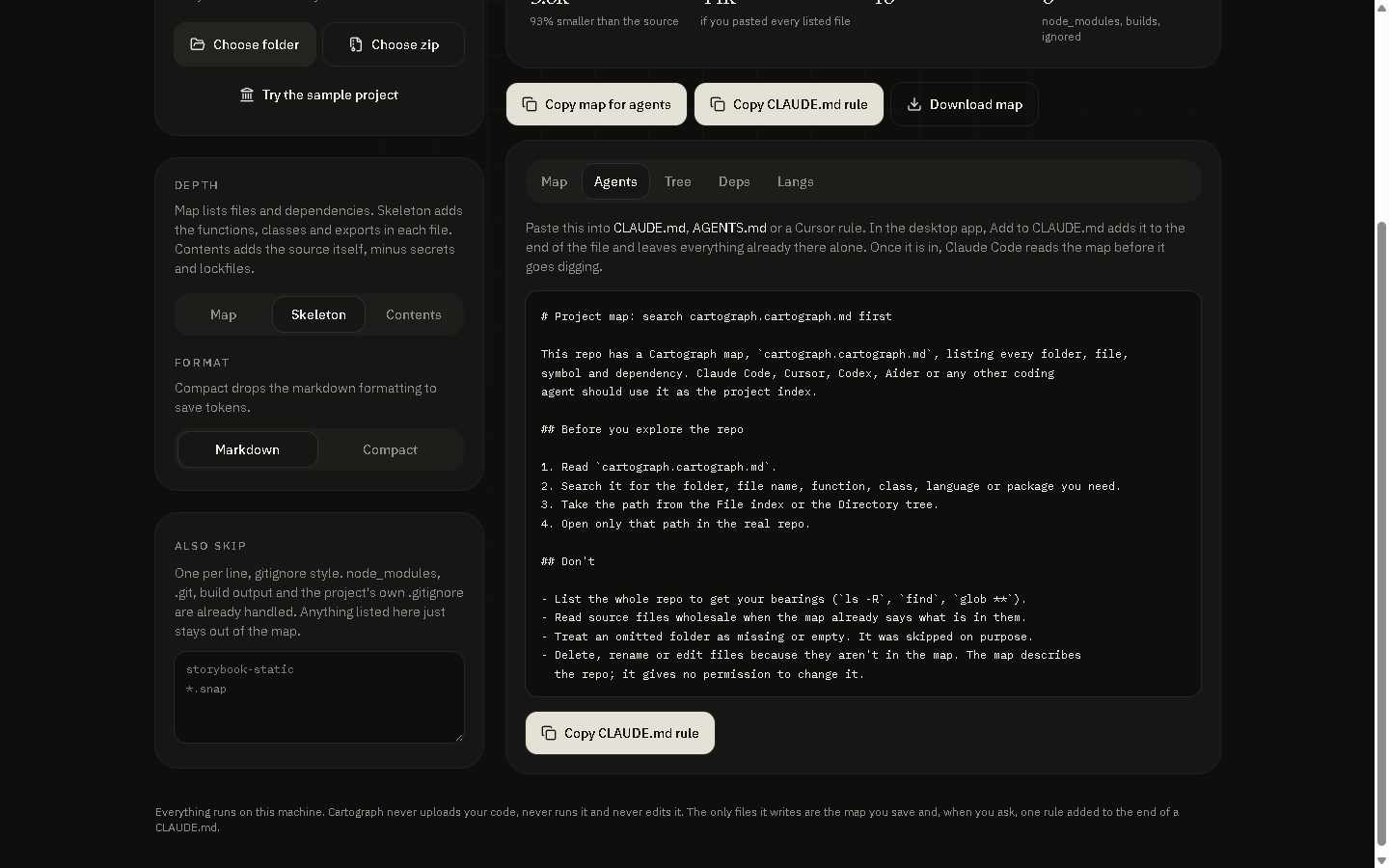Choose a folder to map
1389x868 pixels.
pyautogui.click(x=245, y=44)
